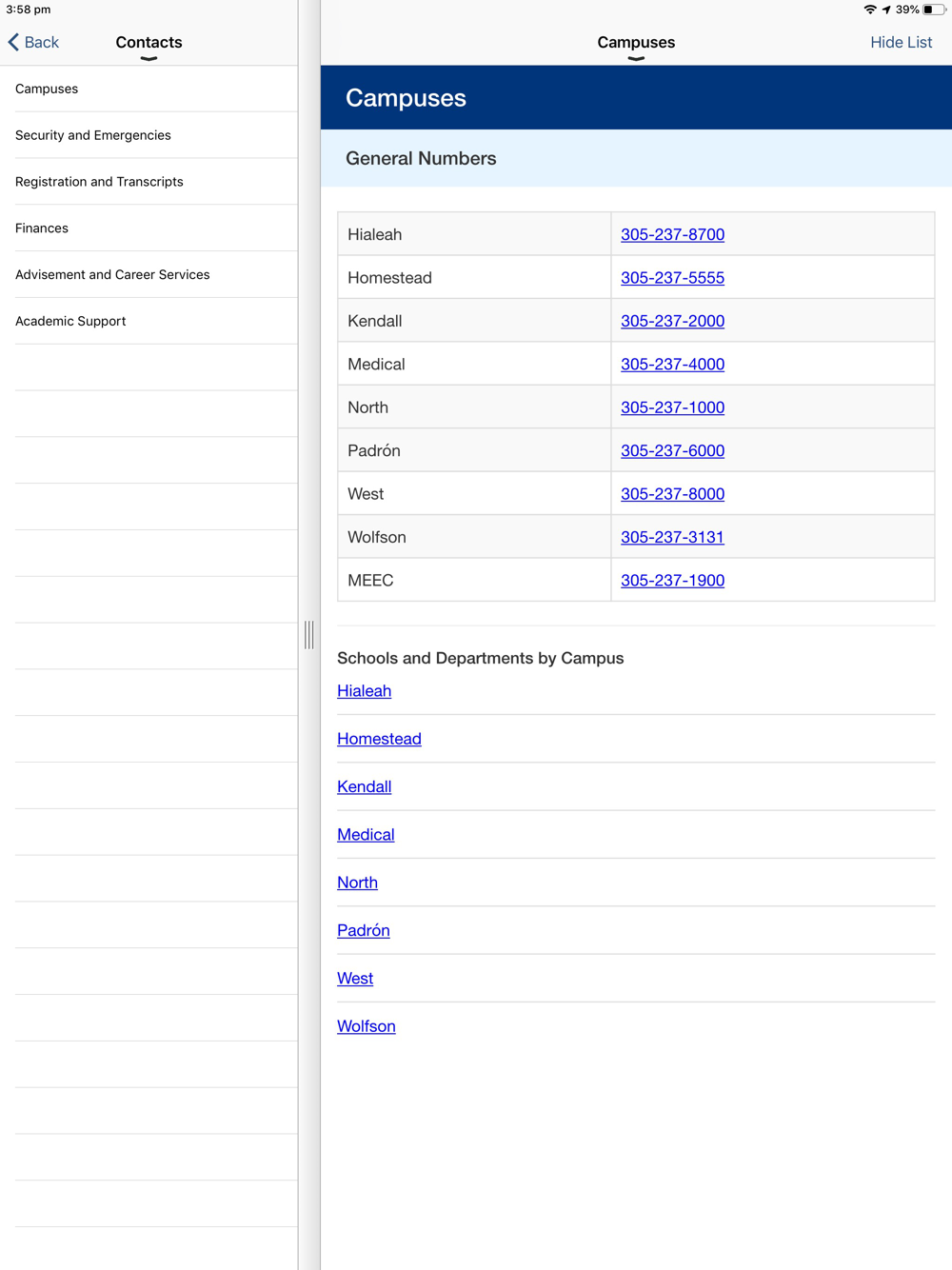Open Medical schools and departments link
Screen dimensions: 952x1270
[366, 835]
